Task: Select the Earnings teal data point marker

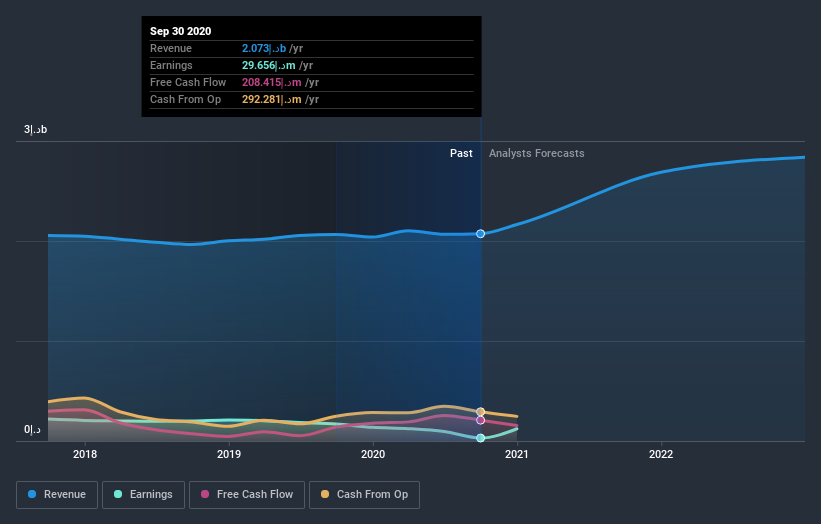Action: point(480,438)
